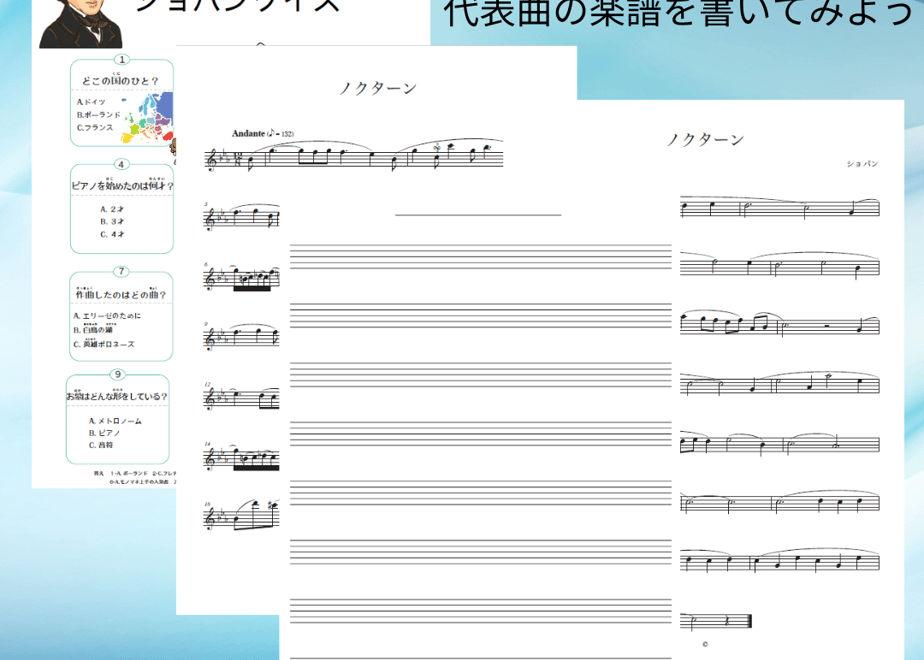The width and height of the screenshot is (924, 660).
Task: Click the colorful Europe map image
Action: [x=148, y=118]
